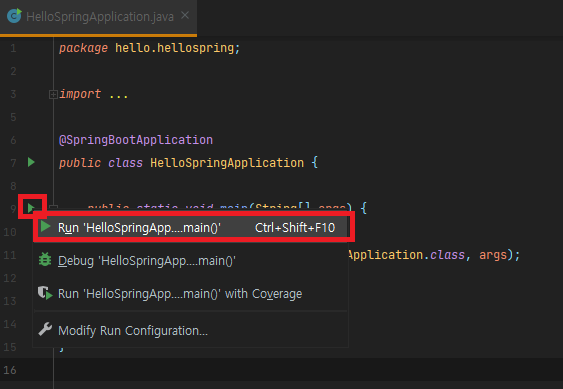Click the 'package' keyword on line 1

pos(83,48)
